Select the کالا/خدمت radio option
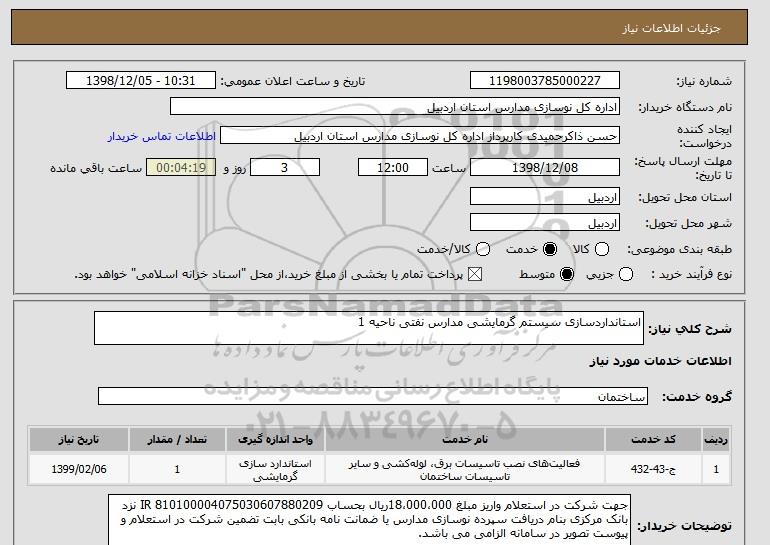 tap(483, 249)
